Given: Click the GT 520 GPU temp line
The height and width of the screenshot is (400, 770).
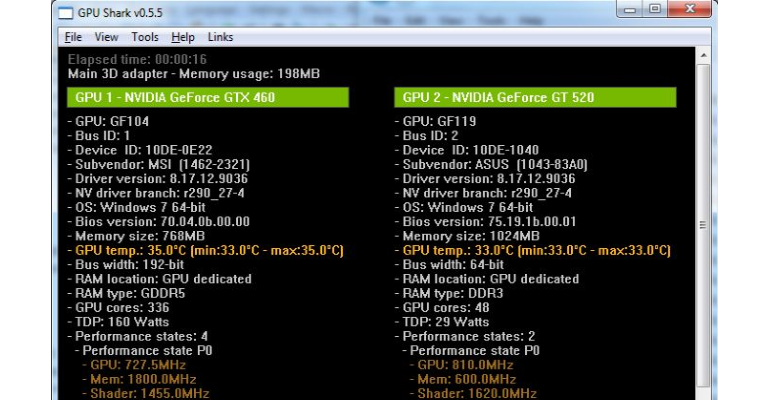Looking at the screenshot, I should pyautogui.click(x=533, y=250).
